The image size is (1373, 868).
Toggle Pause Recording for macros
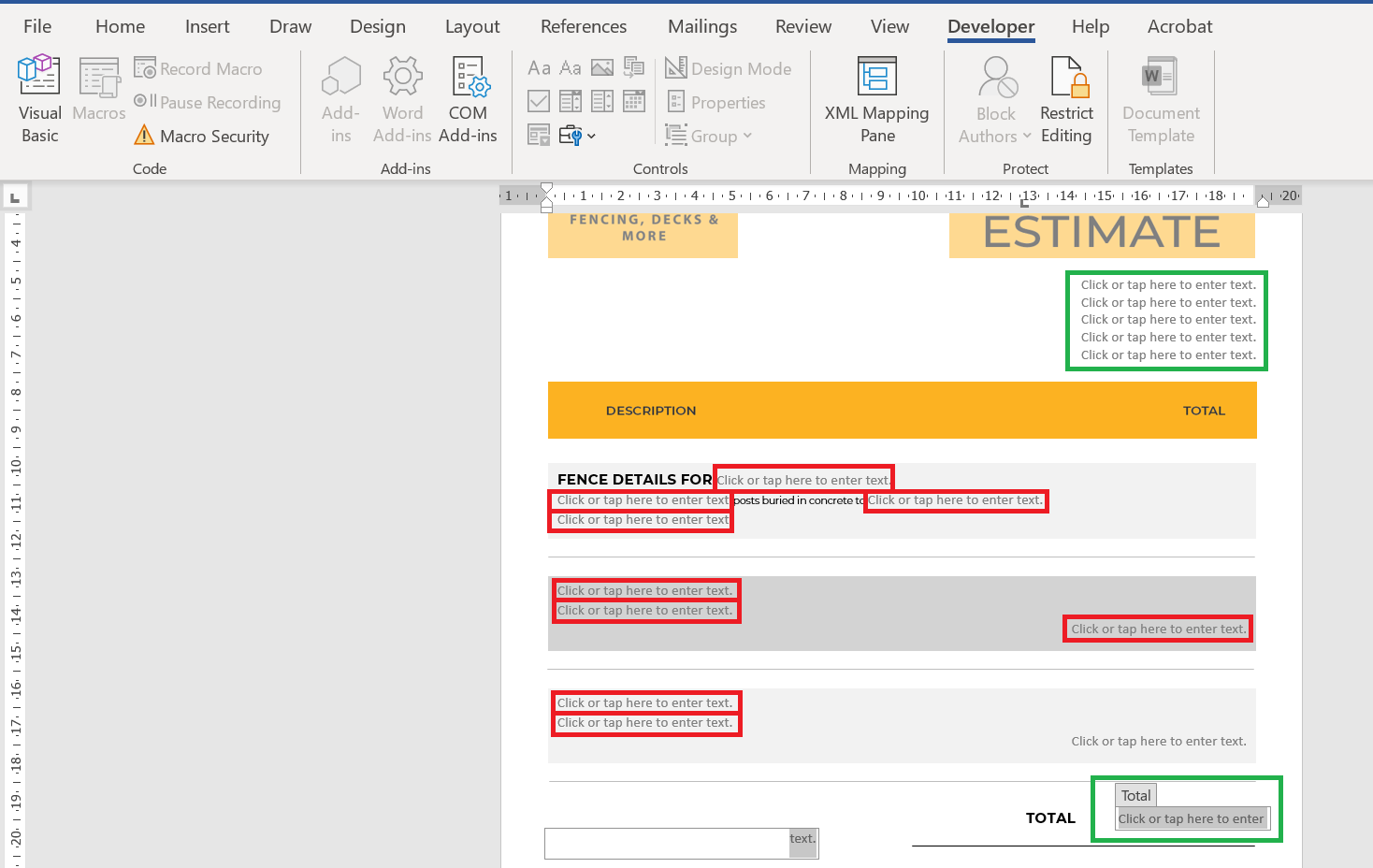click(x=208, y=102)
